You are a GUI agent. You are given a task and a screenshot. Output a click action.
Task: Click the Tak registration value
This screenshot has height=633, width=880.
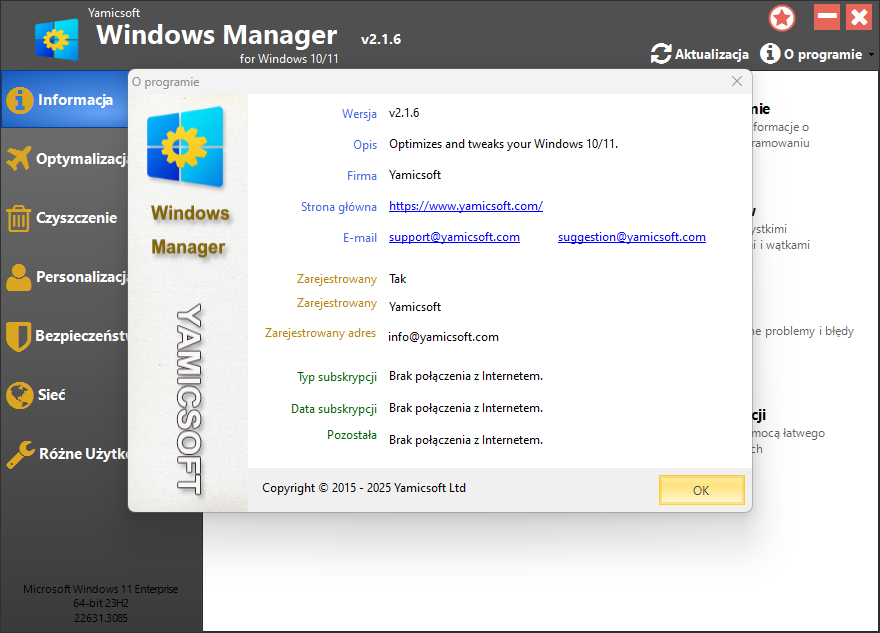pos(397,279)
